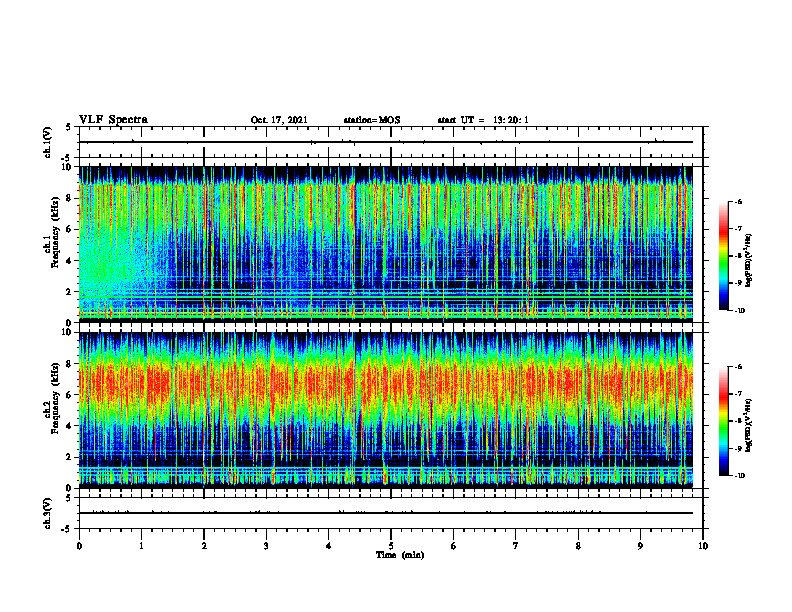Screen dimensions: 792x612
Task: Click time axis tick label '0'
Action: (79, 546)
